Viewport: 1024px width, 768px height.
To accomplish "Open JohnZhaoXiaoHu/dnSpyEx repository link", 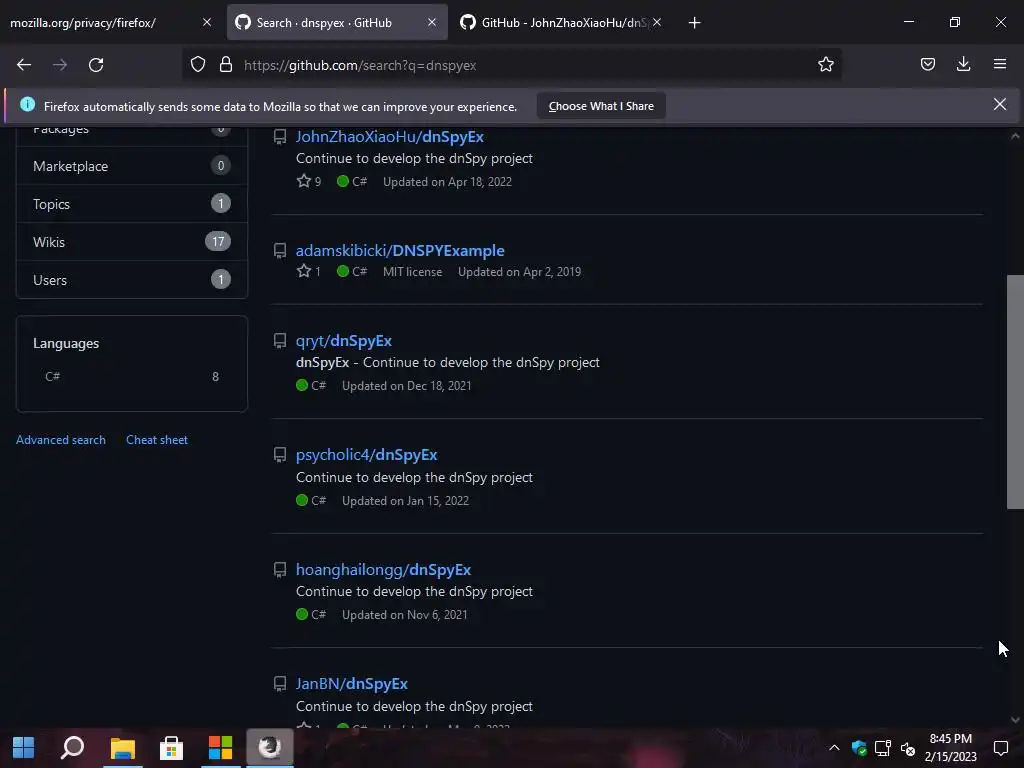I will [389, 136].
